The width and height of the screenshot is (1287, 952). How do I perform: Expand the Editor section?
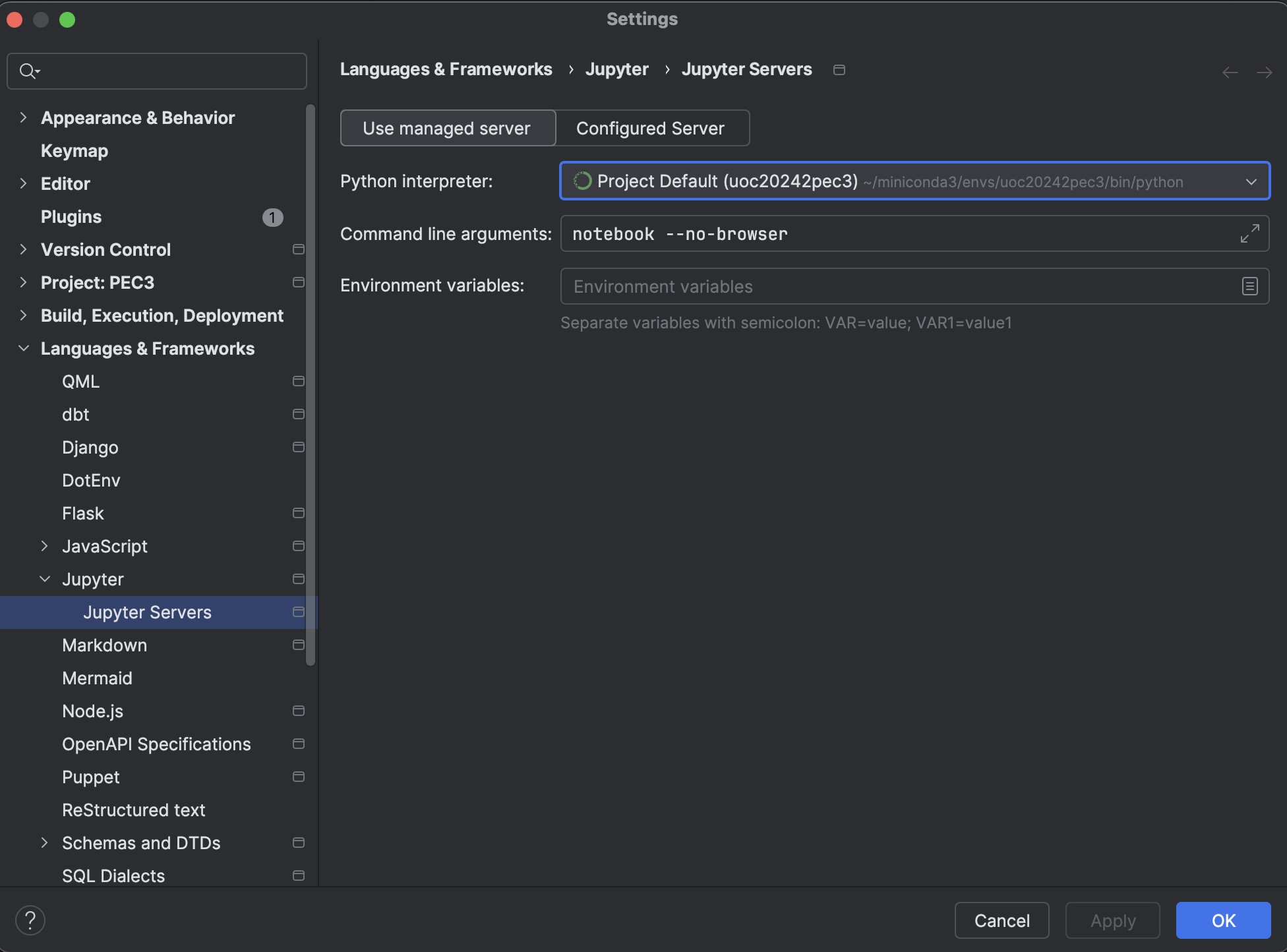(x=24, y=183)
